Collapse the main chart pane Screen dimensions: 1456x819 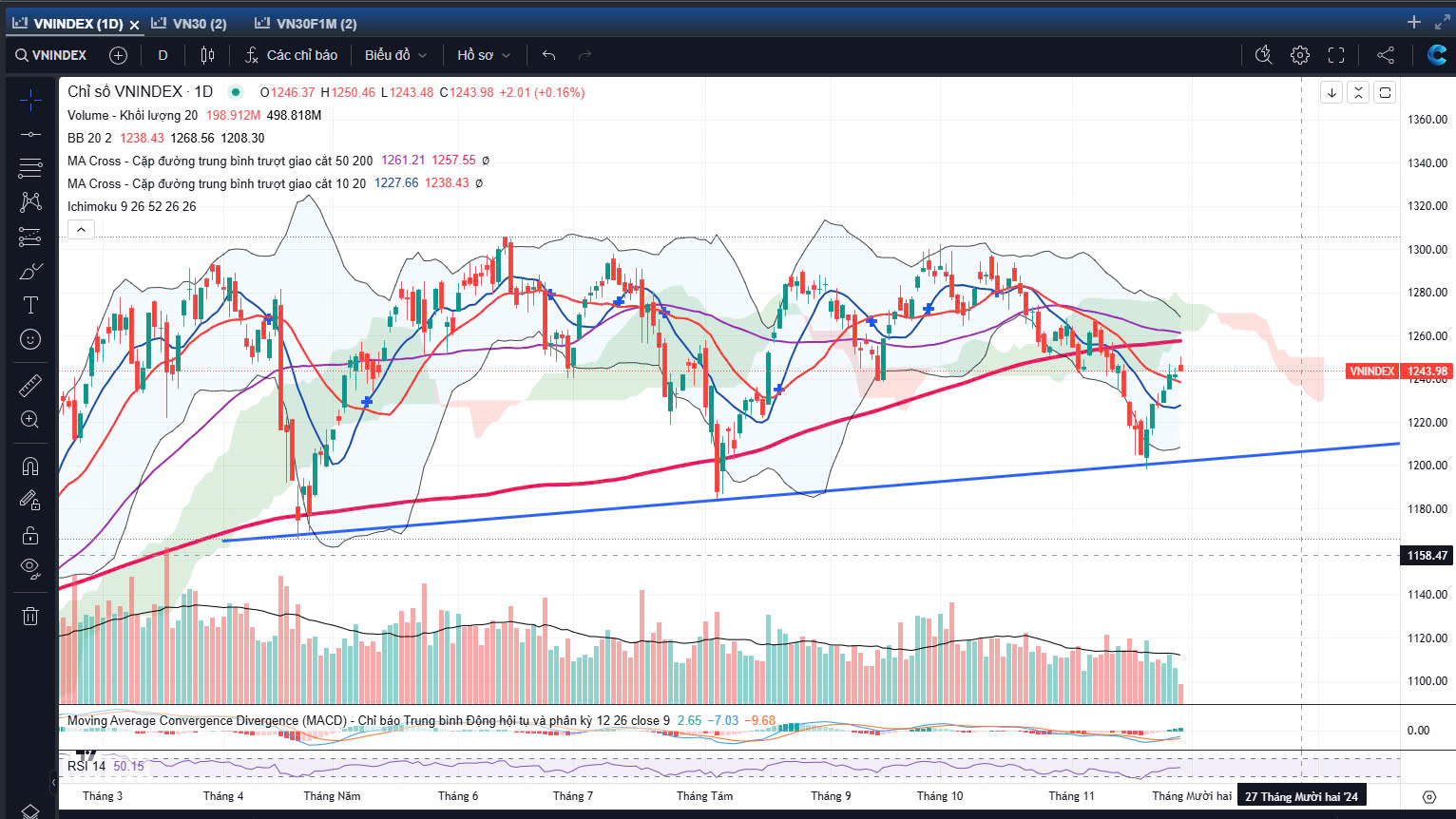1358,92
